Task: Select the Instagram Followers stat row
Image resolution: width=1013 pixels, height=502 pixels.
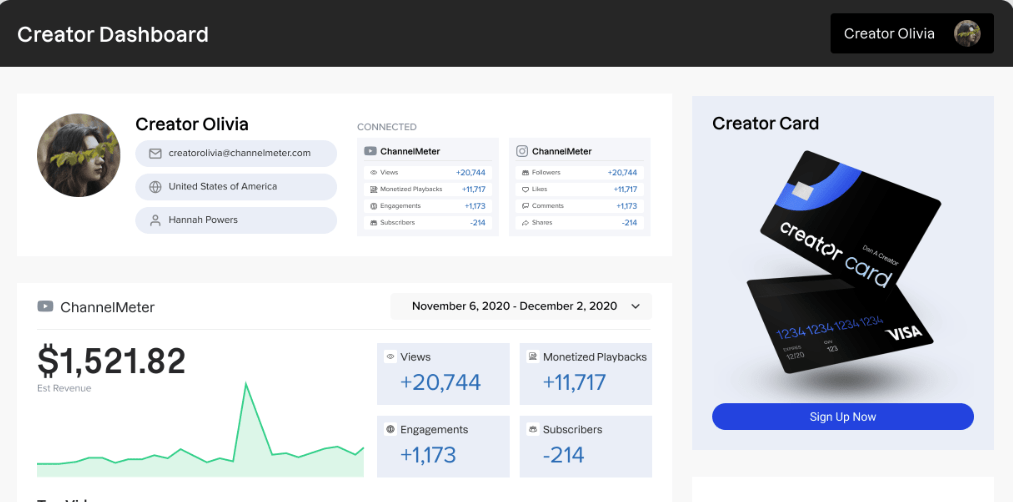Action: click(580, 173)
